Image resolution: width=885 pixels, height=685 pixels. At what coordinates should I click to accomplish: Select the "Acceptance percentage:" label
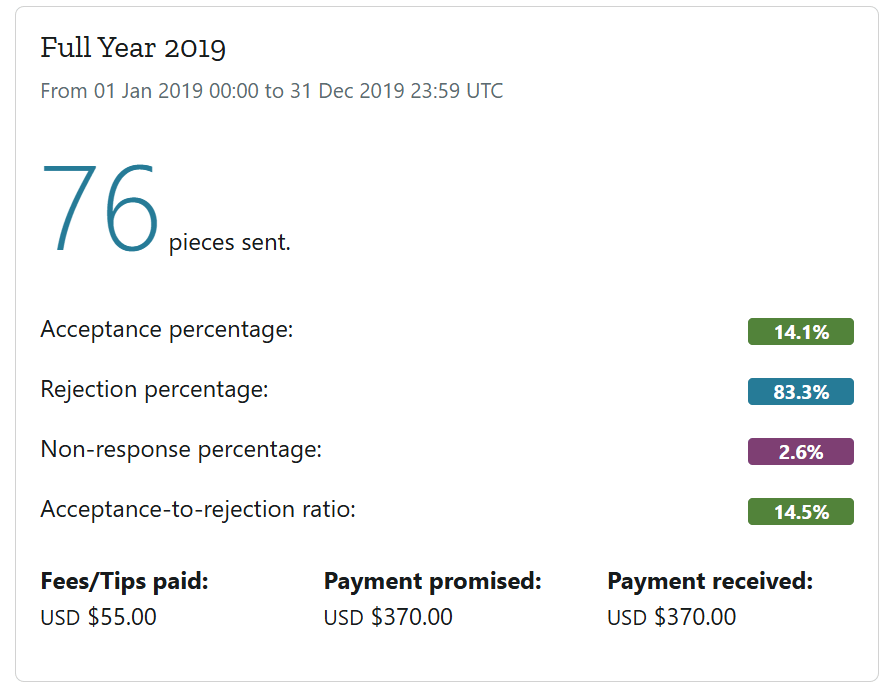coord(166,330)
